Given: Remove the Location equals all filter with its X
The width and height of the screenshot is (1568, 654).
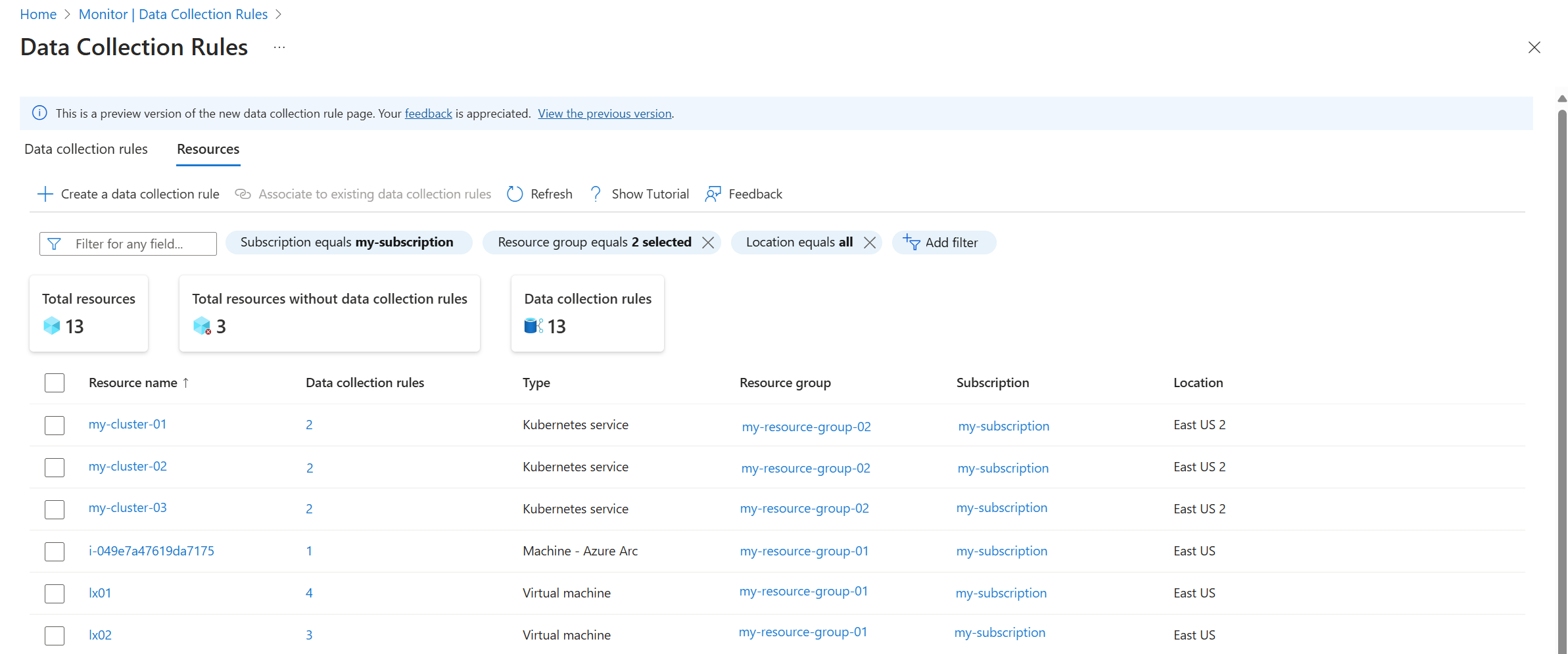Looking at the screenshot, I should [x=870, y=242].
